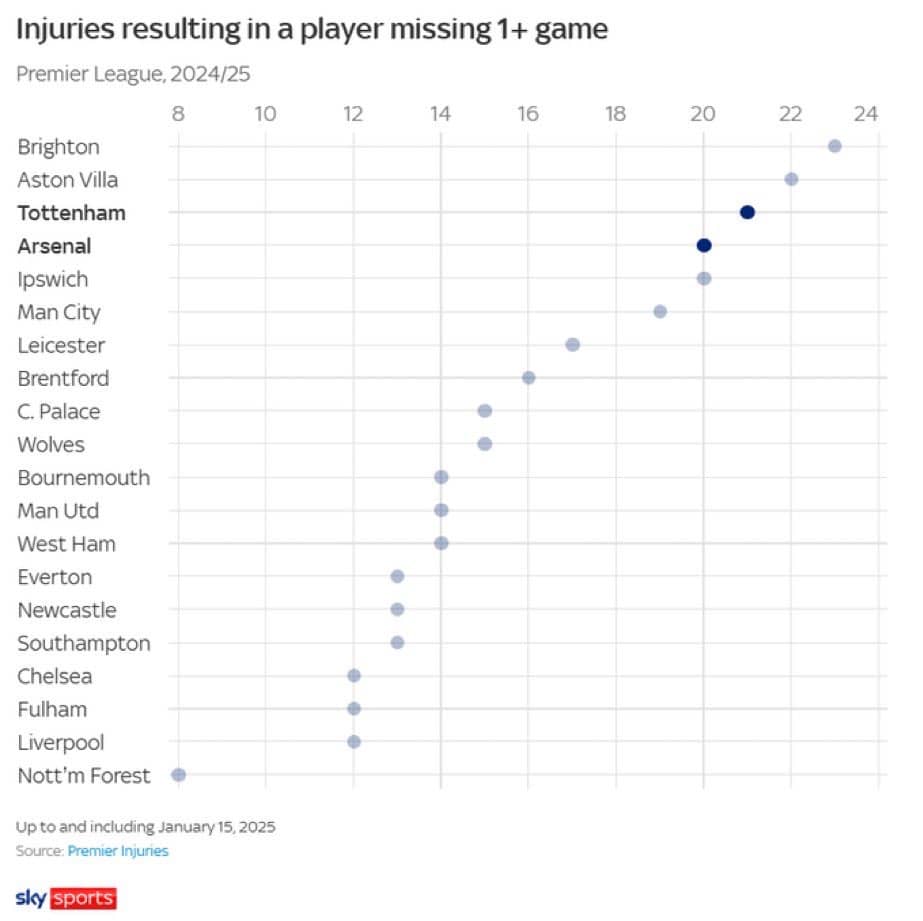Click Aston Villa's data point at 22
Image resolution: width=923 pixels, height=921 pixels.
[x=791, y=179]
